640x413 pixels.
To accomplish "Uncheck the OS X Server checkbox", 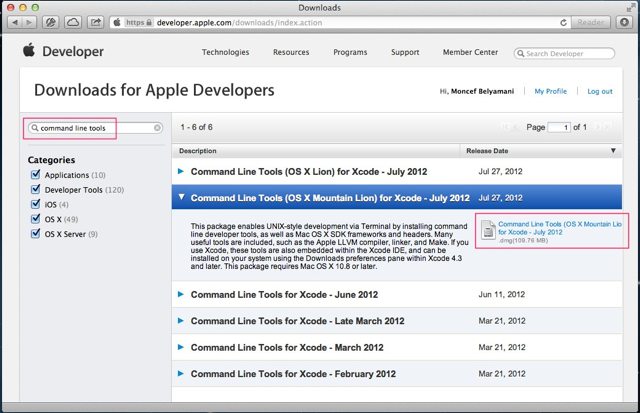I will click(x=36, y=234).
